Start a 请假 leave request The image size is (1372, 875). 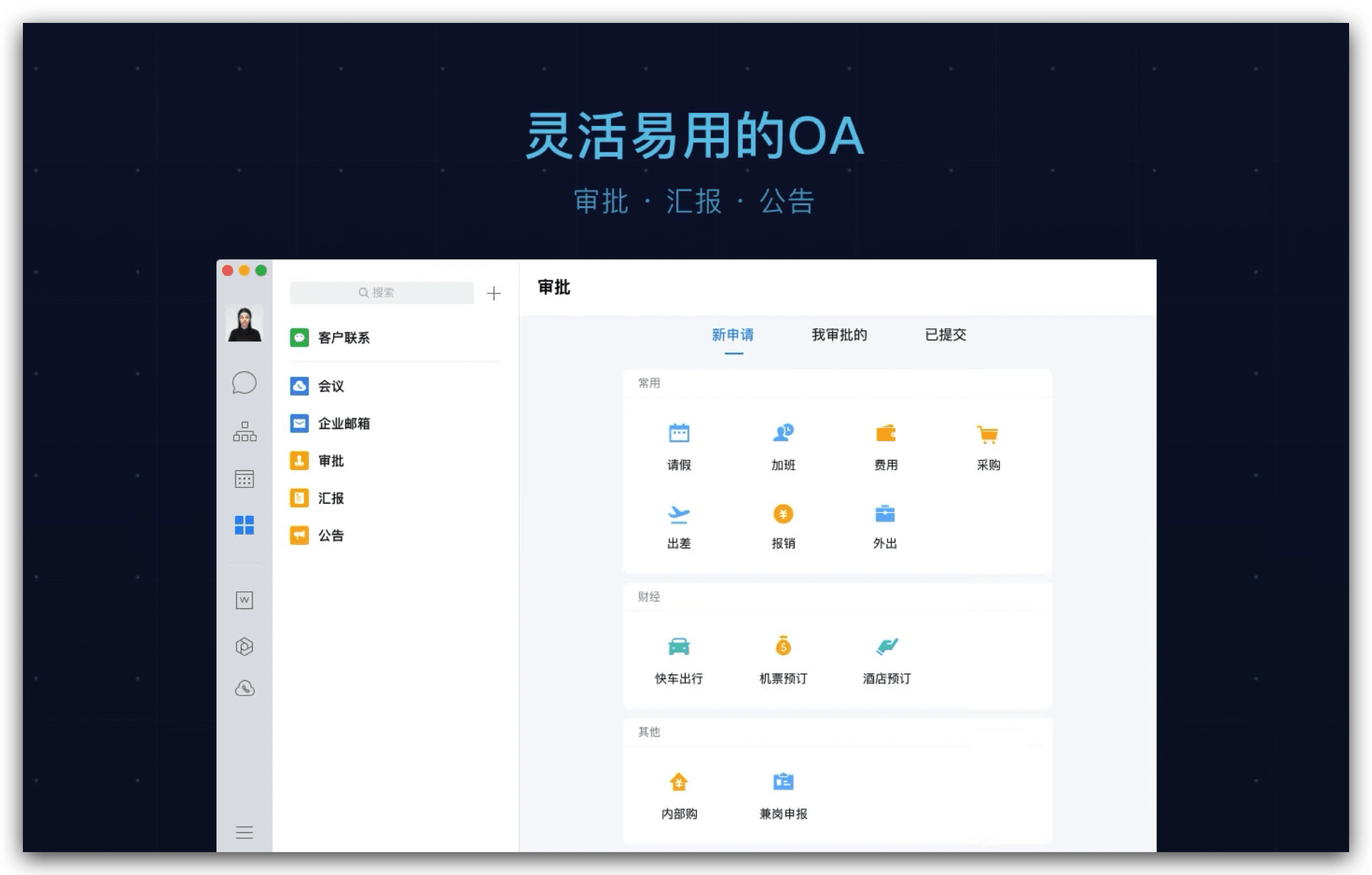tap(679, 447)
